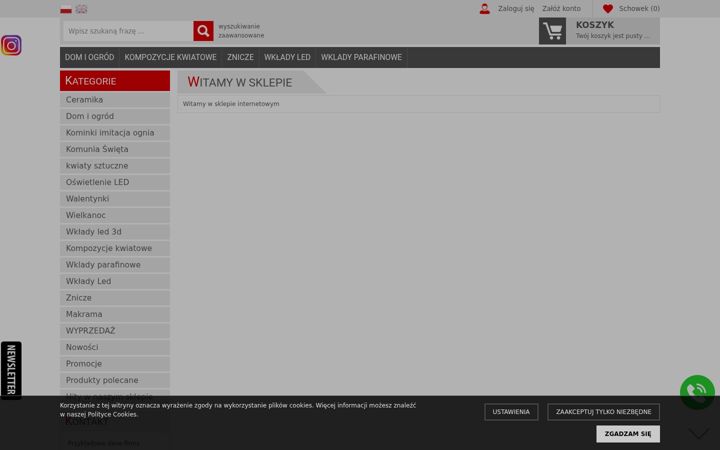Select Produkty polecane category
This screenshot has width=720, height=450.
tap(115, 381)
